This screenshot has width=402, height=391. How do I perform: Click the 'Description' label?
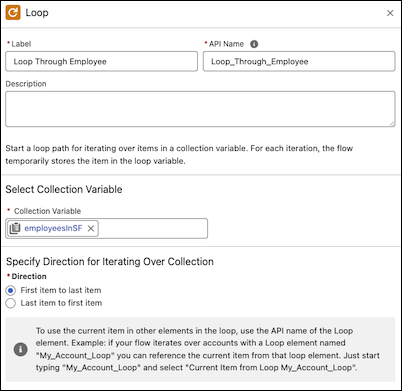point(26,84)
